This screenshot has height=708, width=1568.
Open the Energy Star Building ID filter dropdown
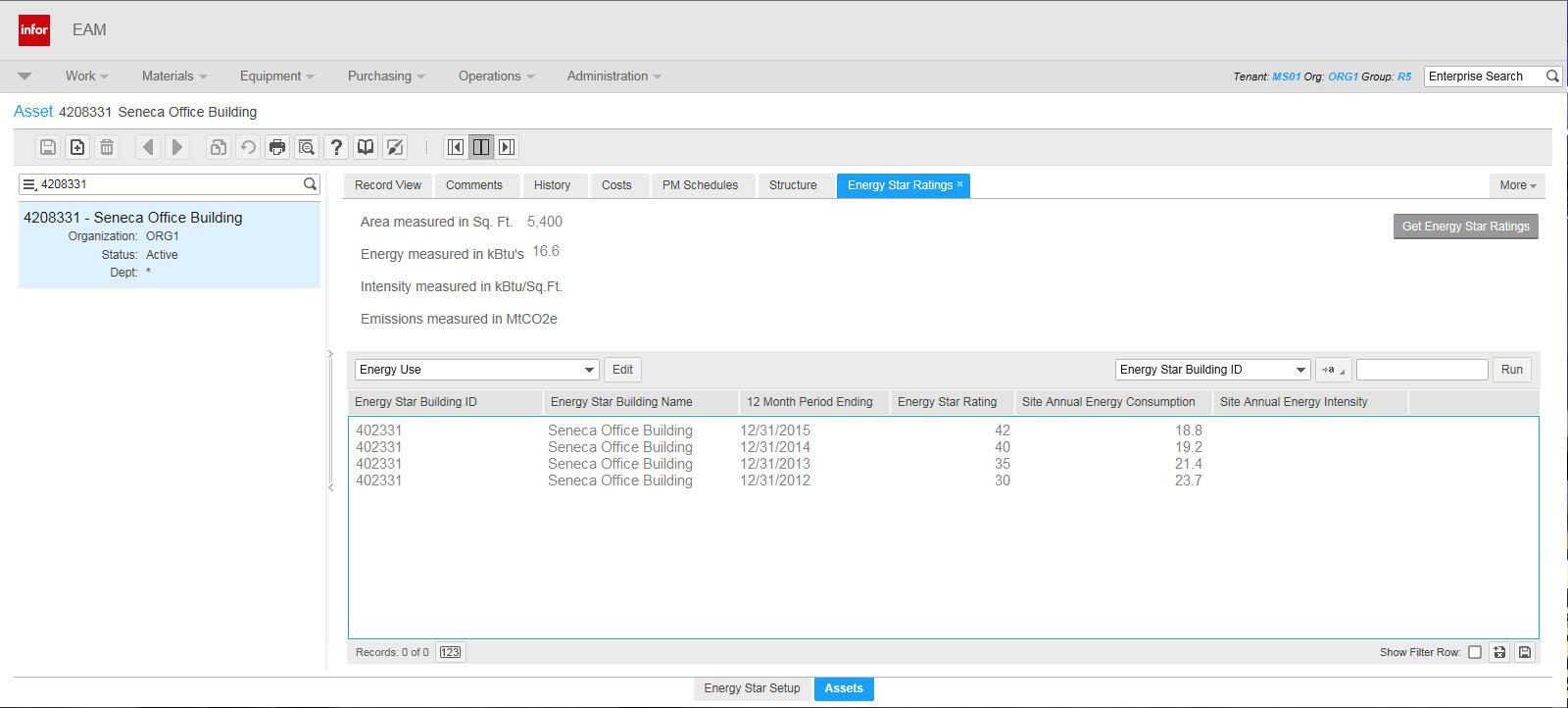pyautogui.click(x=1300, y=370)
